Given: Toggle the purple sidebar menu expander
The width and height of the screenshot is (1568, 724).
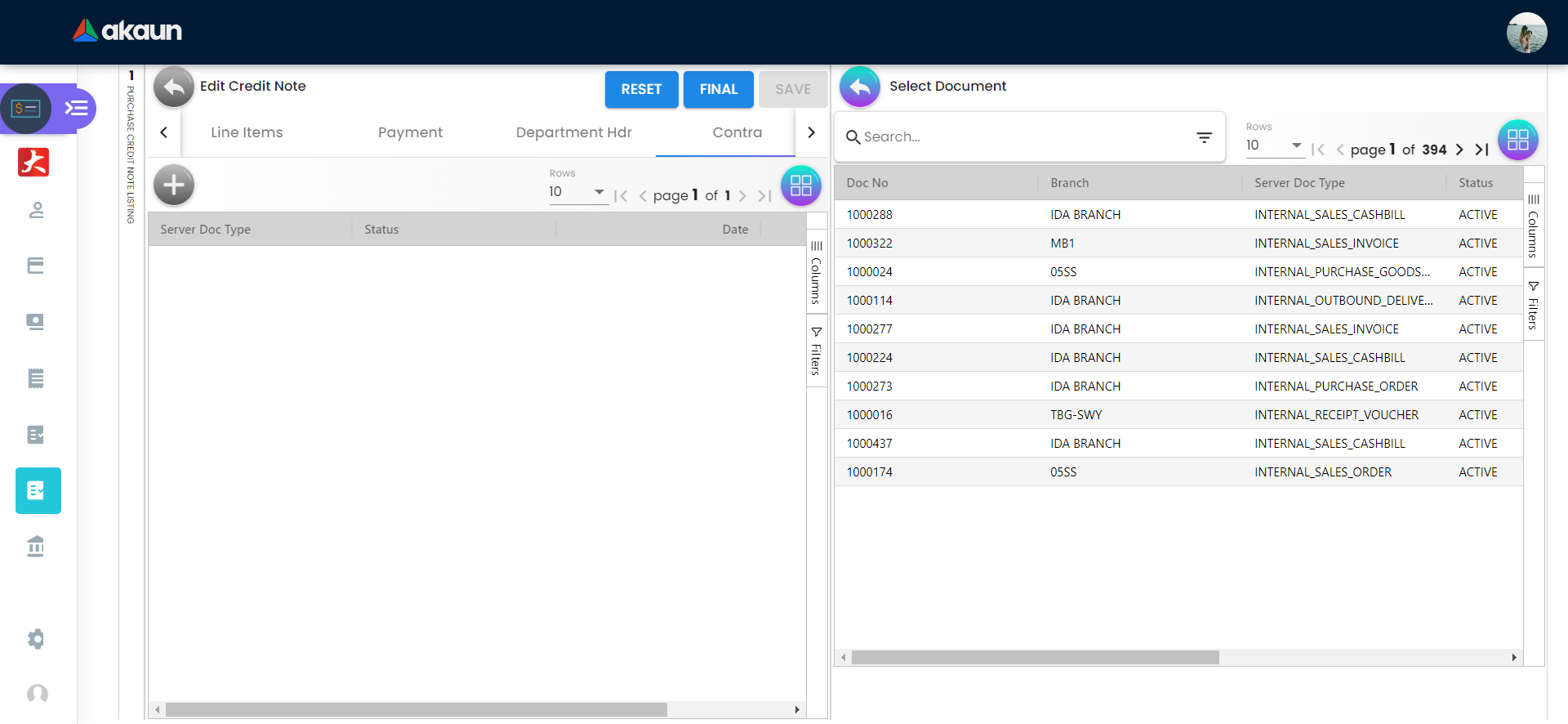Looking at the screenshot, I should click(x=77, y=108).
